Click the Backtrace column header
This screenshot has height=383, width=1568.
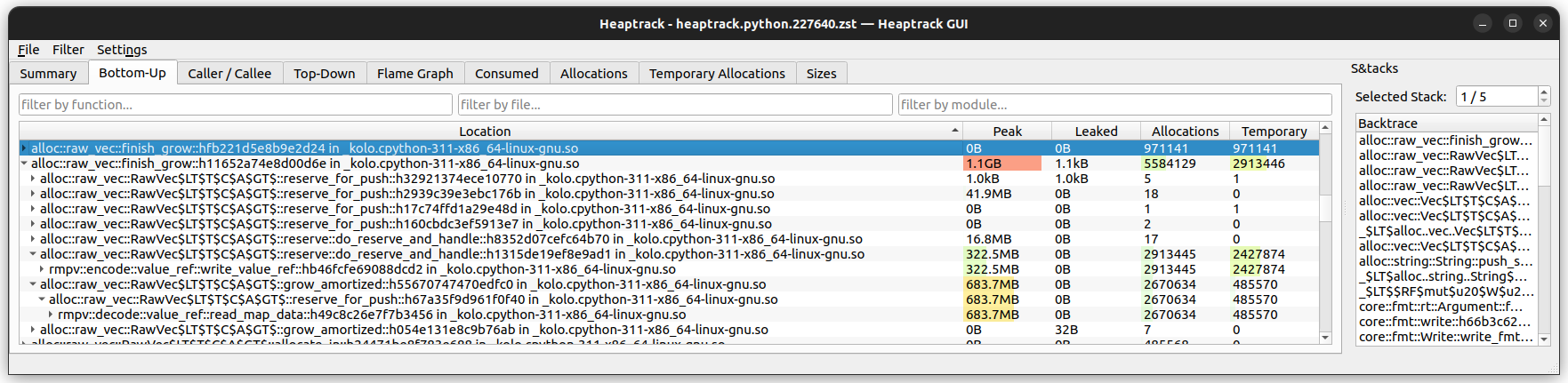point(1447,124)
